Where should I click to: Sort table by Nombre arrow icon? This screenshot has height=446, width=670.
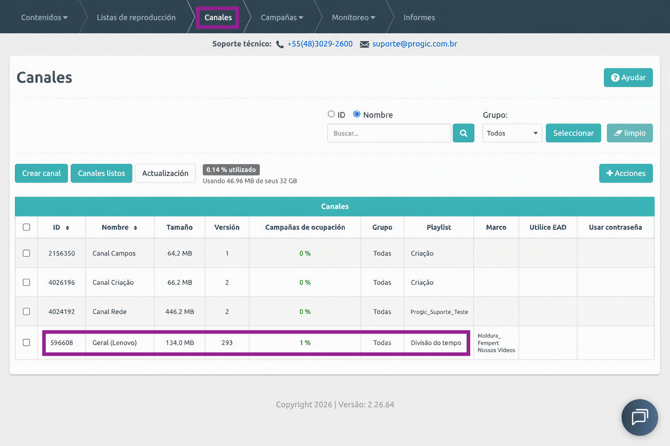135,228
